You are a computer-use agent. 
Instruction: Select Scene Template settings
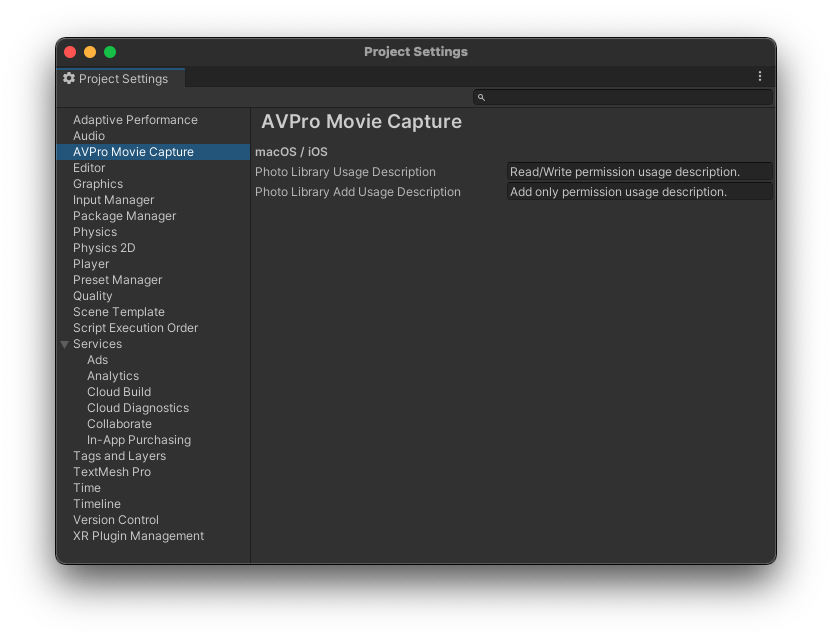pos(119,312)
